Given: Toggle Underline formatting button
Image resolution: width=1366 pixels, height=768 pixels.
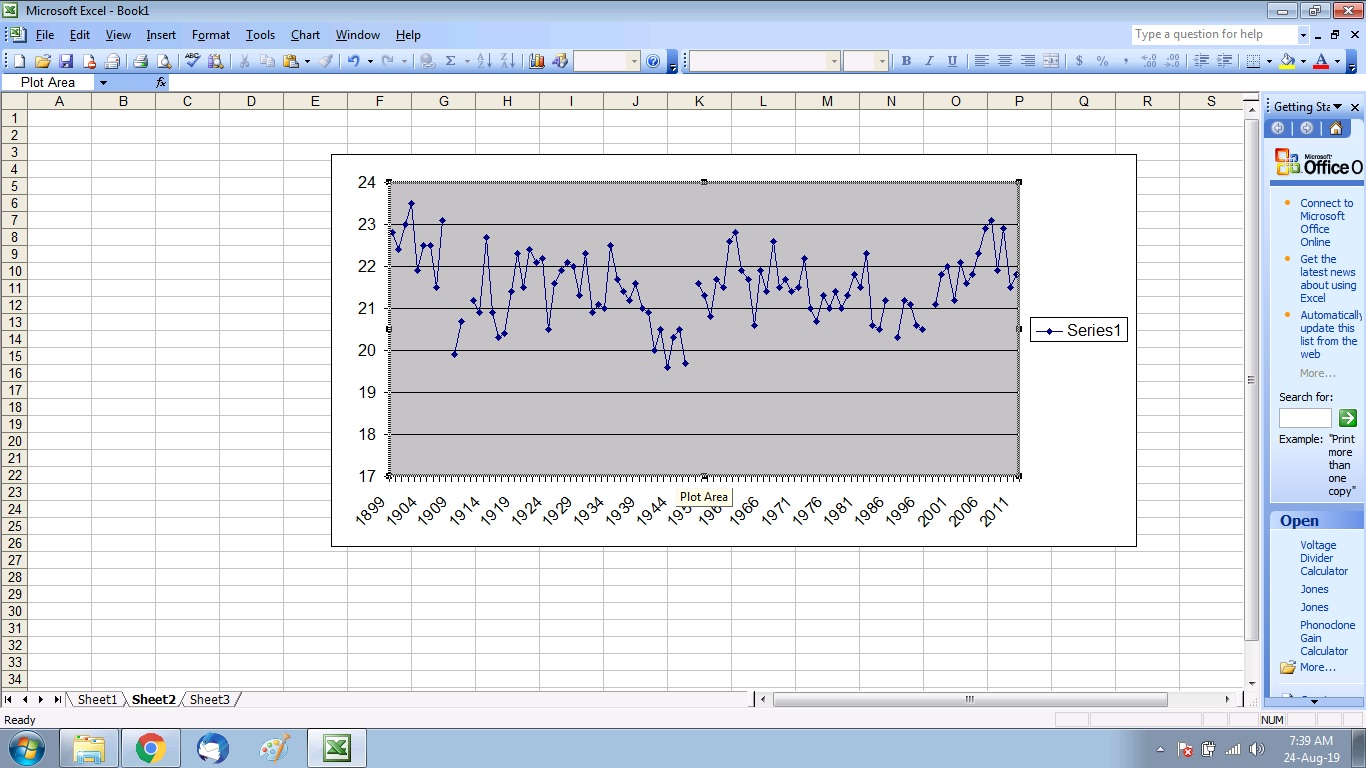Looking at the screenshot, I should pos(952,61).
